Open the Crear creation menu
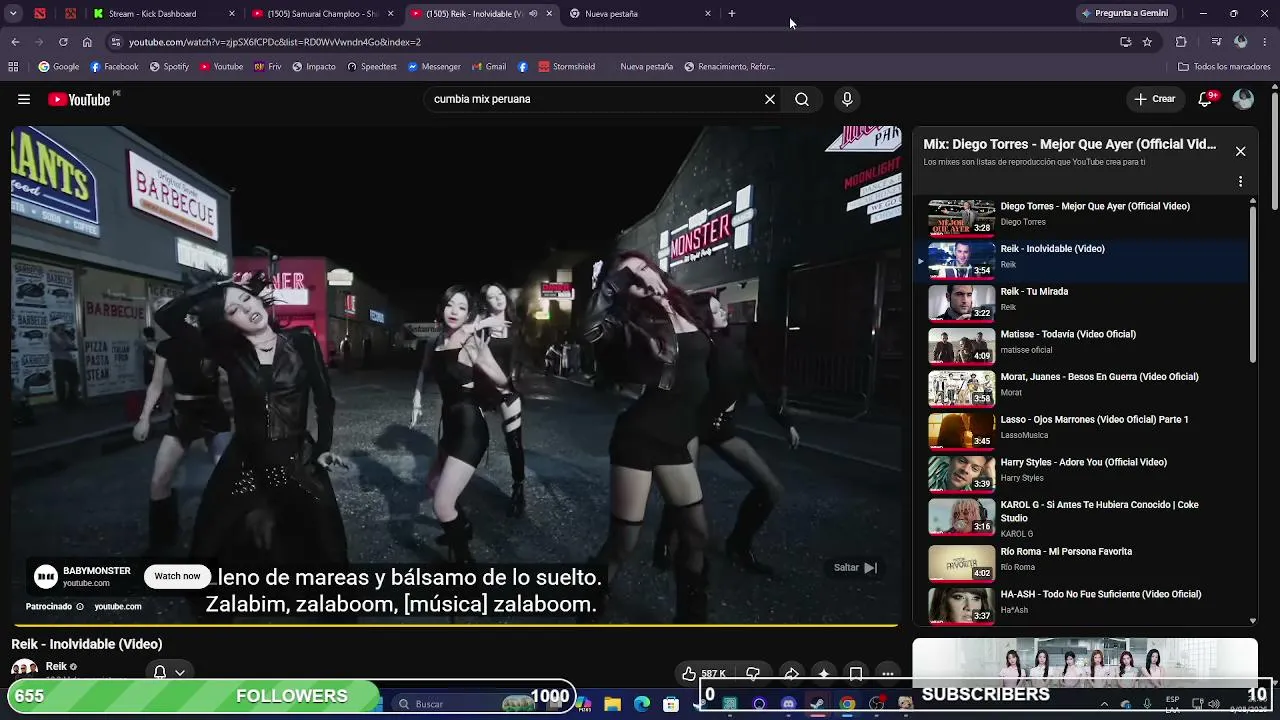1280x720 pixels. point(1154,99)
